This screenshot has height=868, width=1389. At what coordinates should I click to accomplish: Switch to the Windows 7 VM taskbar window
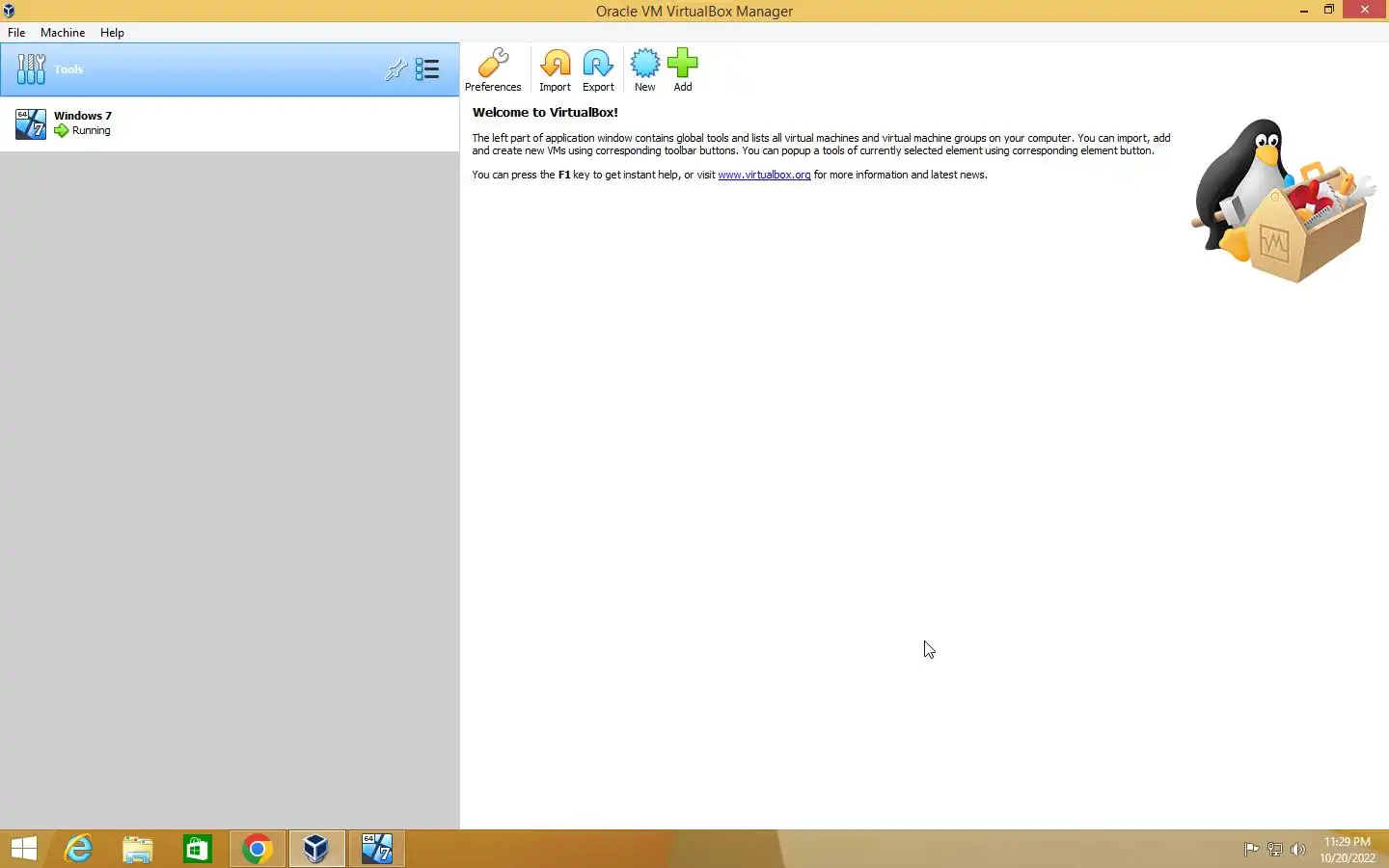point(377,849)
